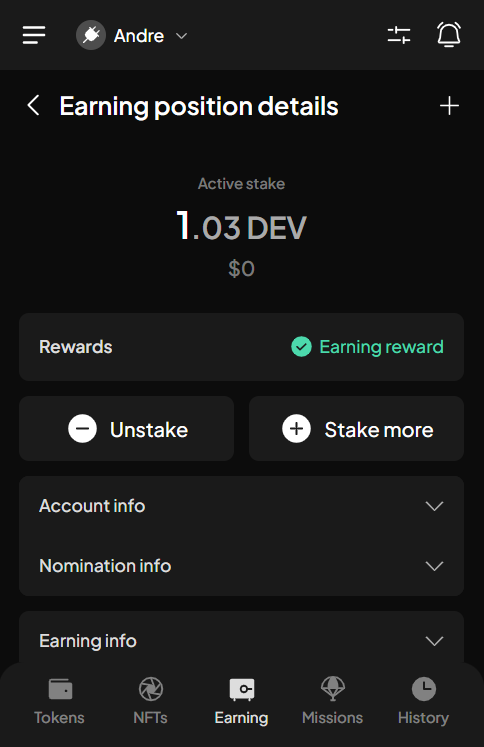
Task: Expand the Earning info section
Action: pyautogui.click(x=242, y=641)
